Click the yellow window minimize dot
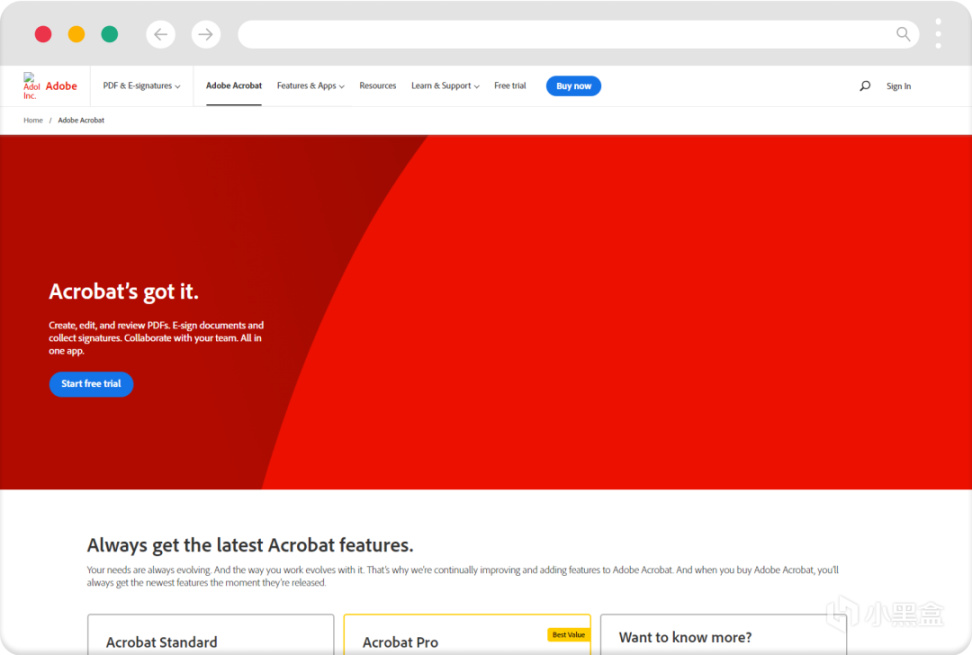Screen dimensions: 972x655 click(76, 34)
